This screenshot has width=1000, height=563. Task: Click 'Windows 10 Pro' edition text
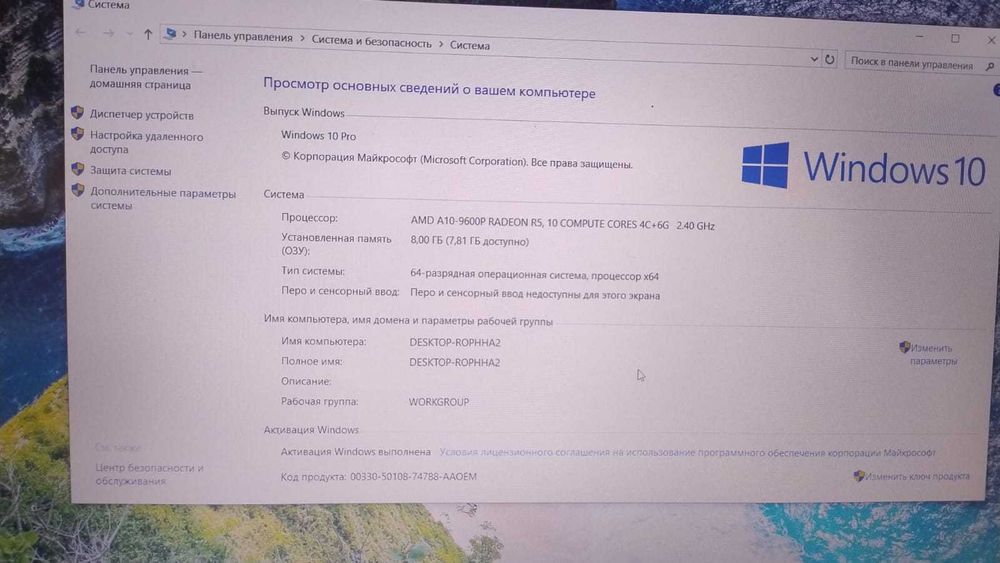tap(318, 135)
